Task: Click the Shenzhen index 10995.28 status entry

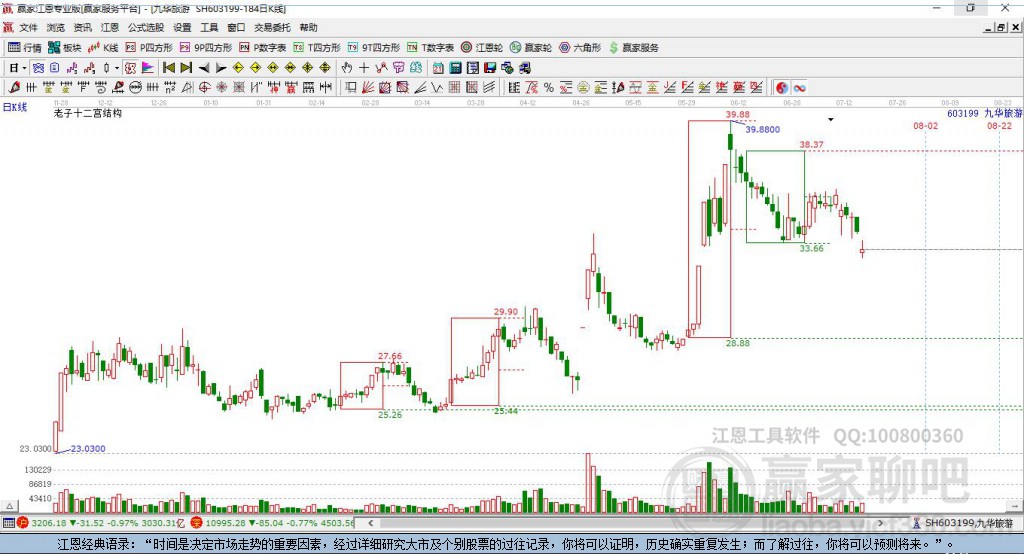Action: 273,523
